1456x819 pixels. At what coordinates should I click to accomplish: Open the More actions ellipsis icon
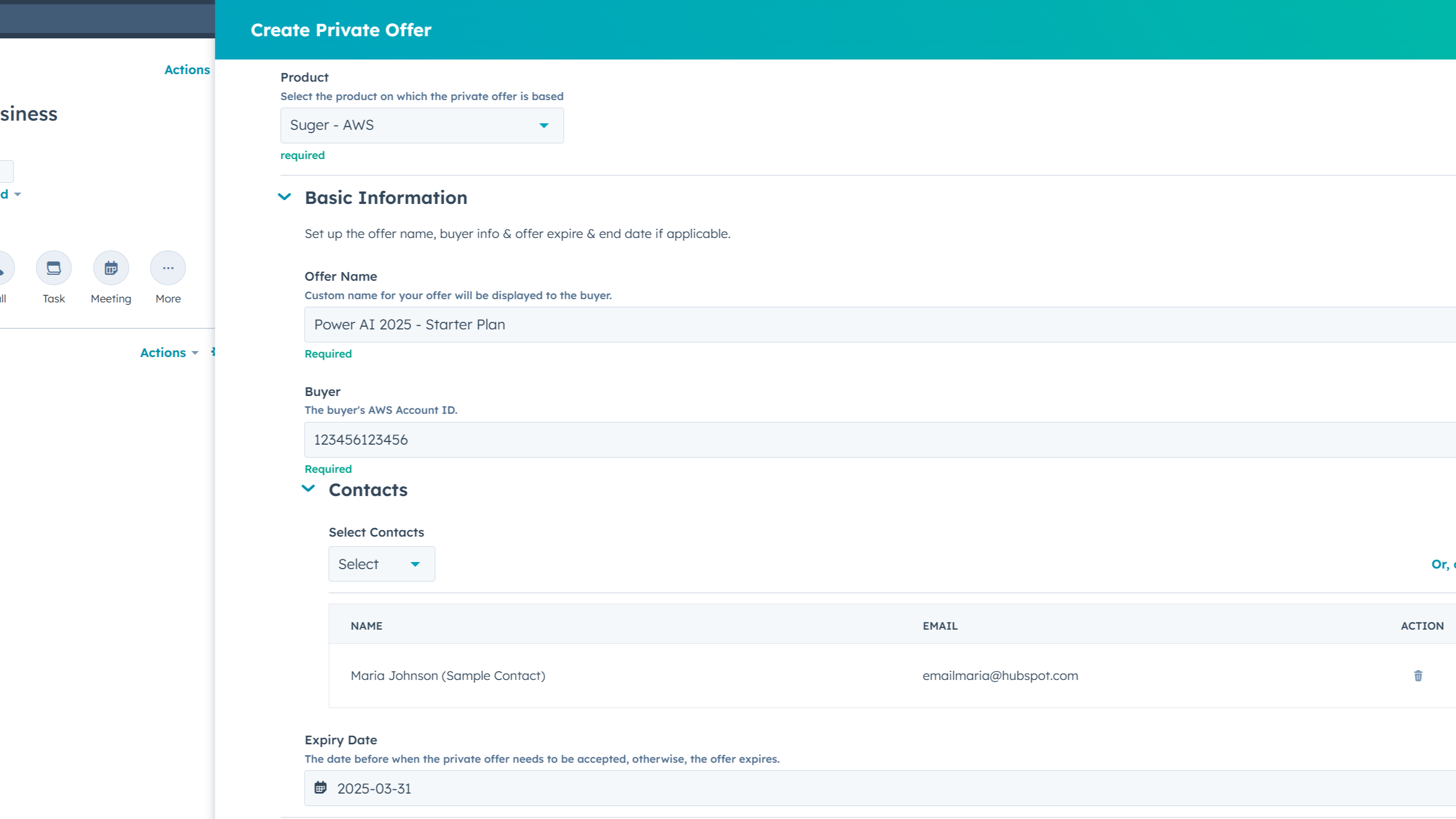tap(168, 268)
